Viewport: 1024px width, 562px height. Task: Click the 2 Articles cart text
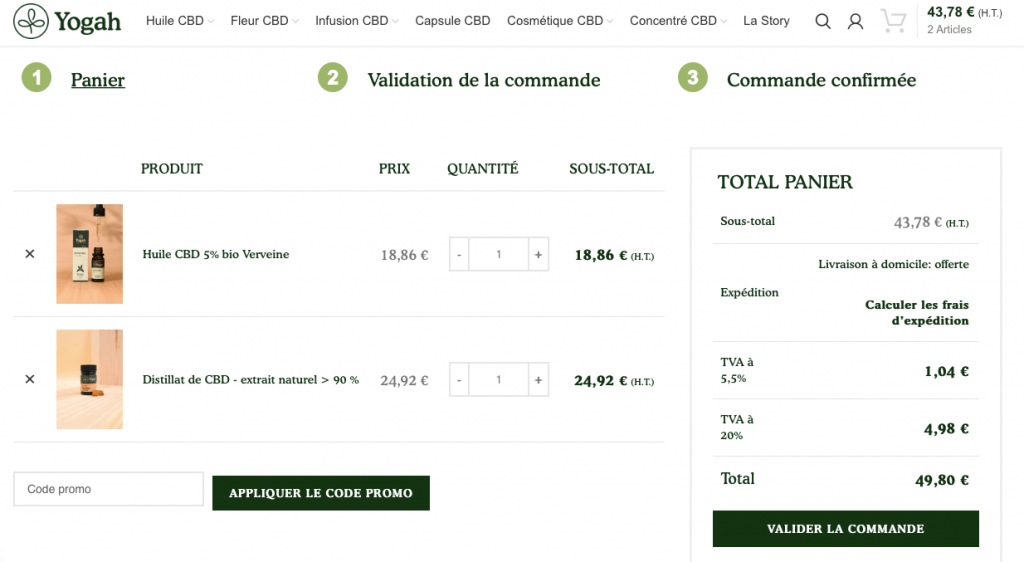[x=949, y=29]
